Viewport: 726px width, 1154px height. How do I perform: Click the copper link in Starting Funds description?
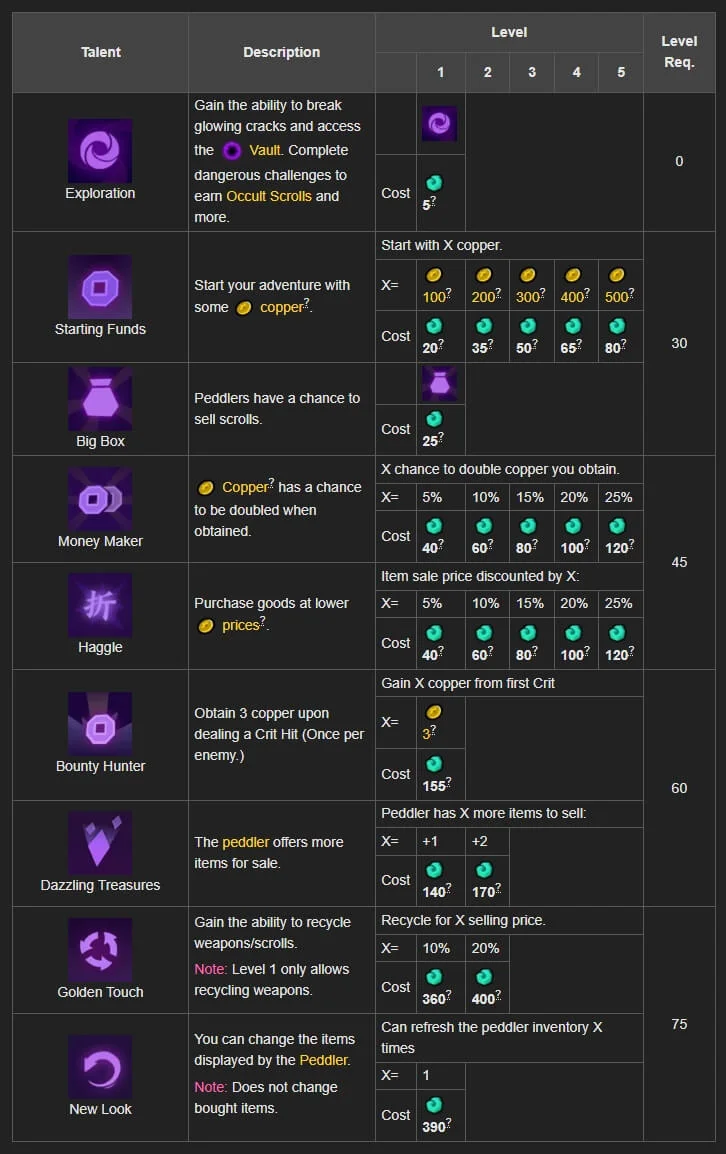[x=281, y=307]
